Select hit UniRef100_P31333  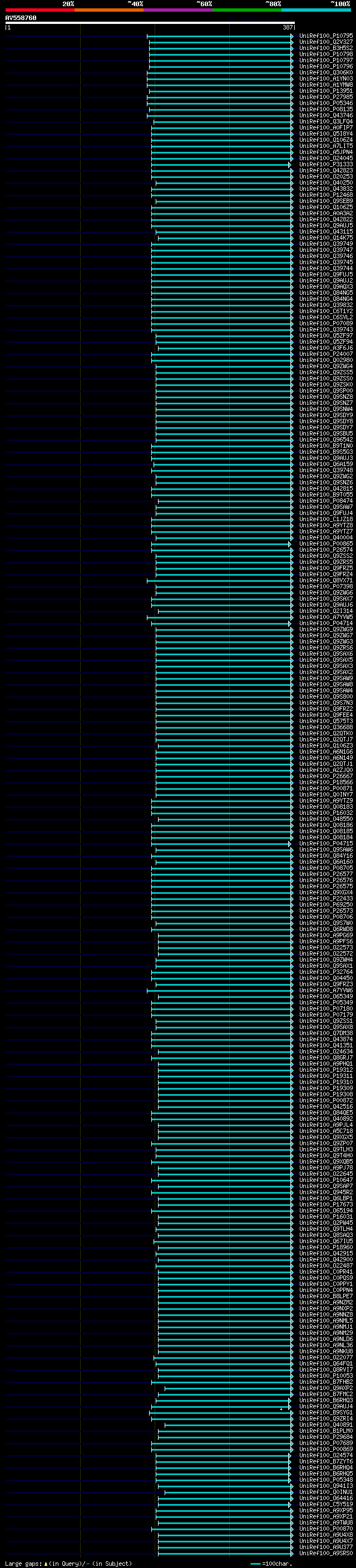point(326,164)
